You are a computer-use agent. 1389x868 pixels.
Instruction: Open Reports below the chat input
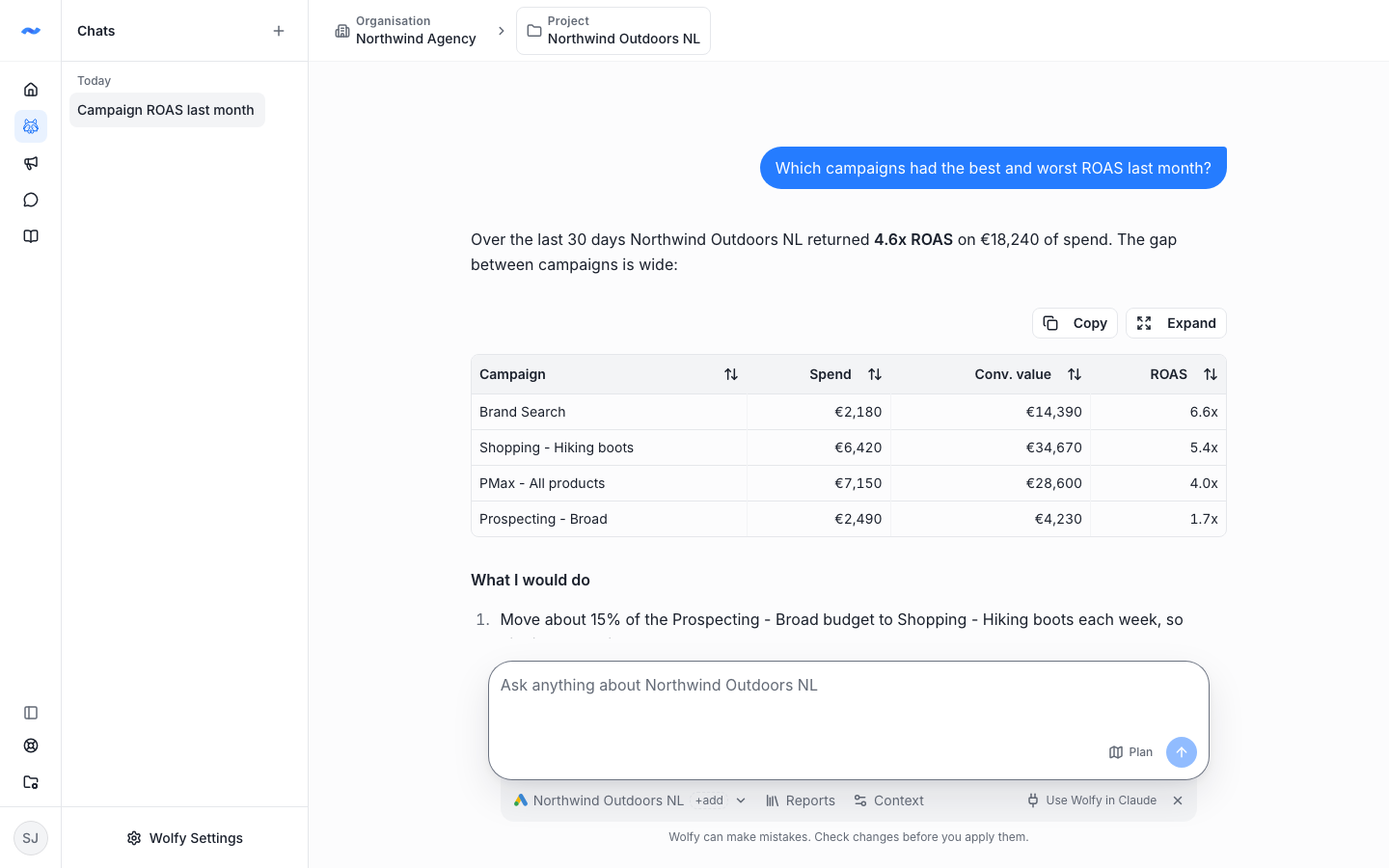[801, 800]
